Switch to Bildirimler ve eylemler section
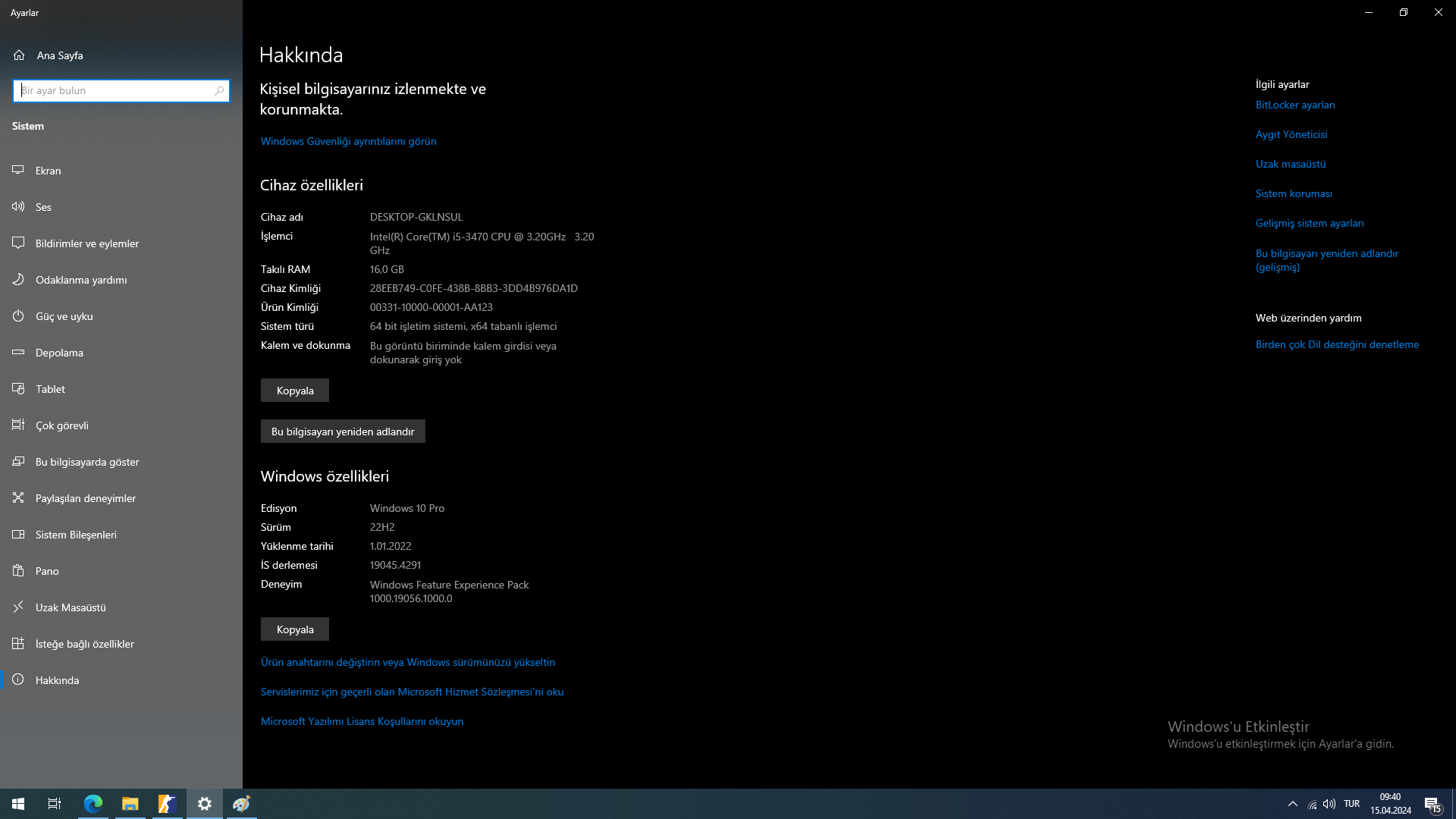Viewport: 1456px width, 819px height. (87, 243)
